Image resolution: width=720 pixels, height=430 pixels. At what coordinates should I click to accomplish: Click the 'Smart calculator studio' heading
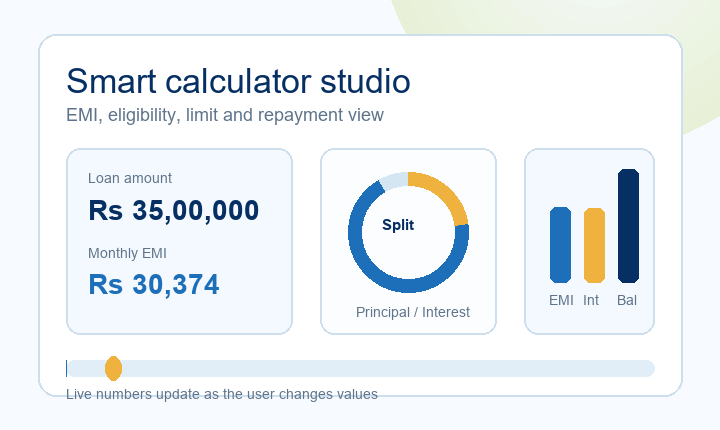coord(238,81)
